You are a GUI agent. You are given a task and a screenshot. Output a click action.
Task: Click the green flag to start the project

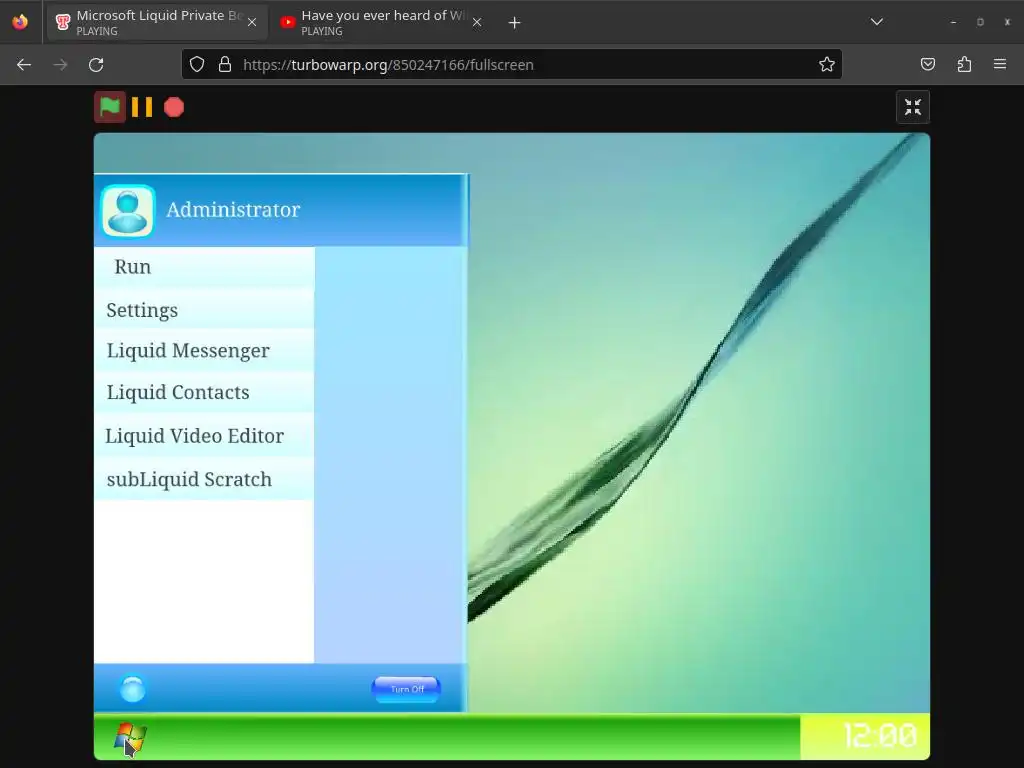[110, 107]
